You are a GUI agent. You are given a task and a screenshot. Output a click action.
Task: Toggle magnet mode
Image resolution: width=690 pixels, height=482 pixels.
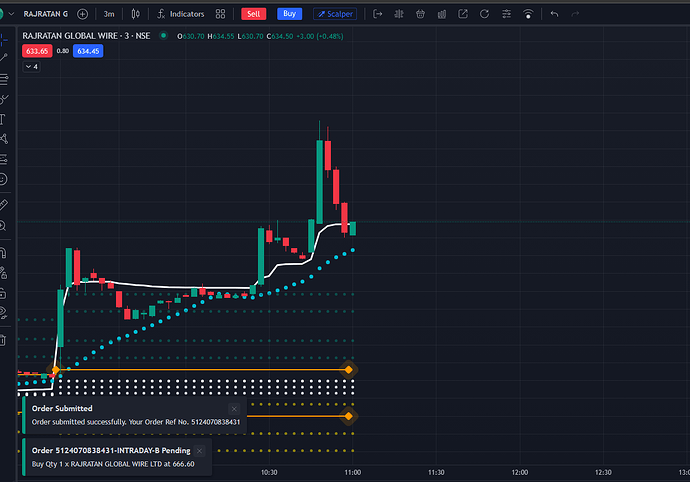coord(4,253)
